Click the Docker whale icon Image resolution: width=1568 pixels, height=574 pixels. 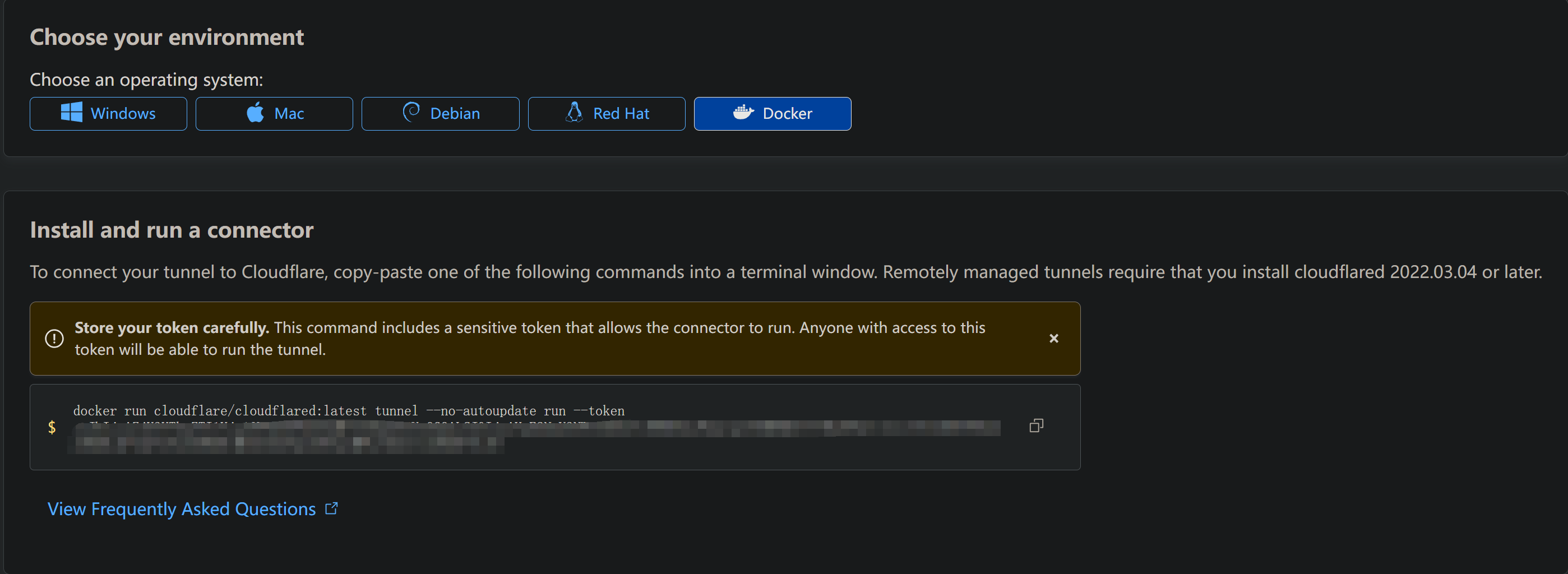(743, 113)
